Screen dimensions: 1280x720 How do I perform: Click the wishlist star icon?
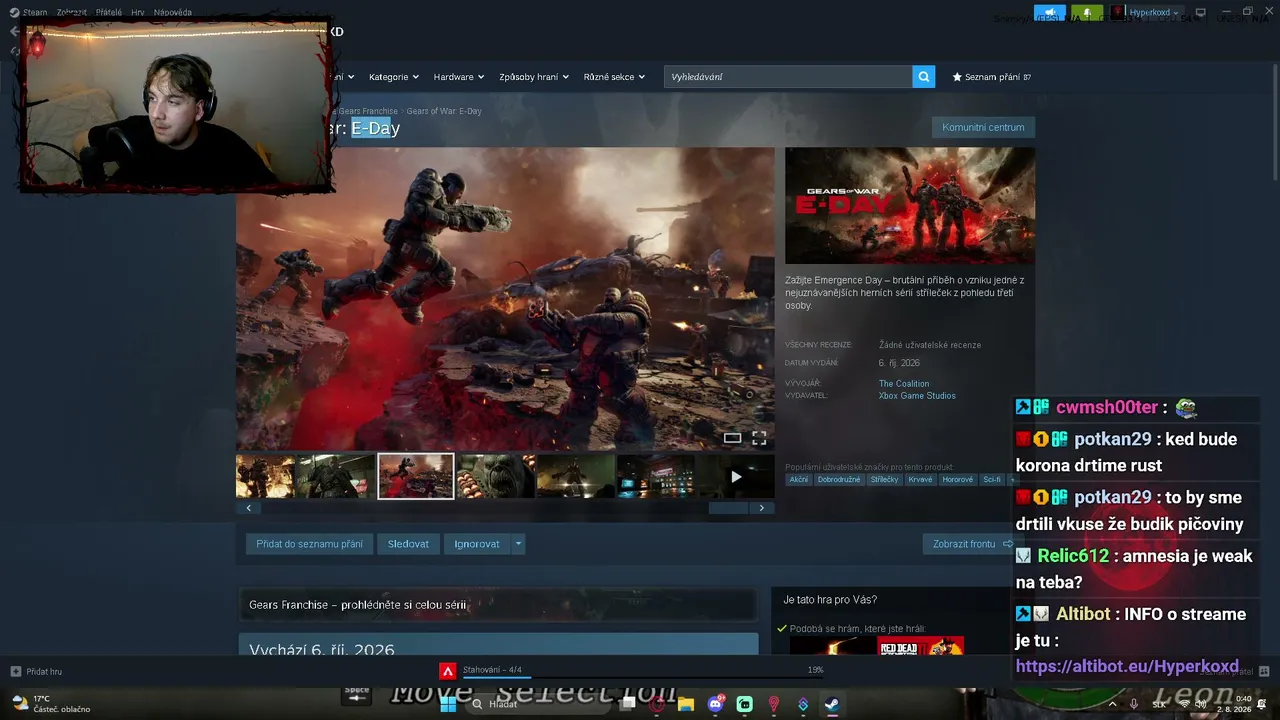957,77
